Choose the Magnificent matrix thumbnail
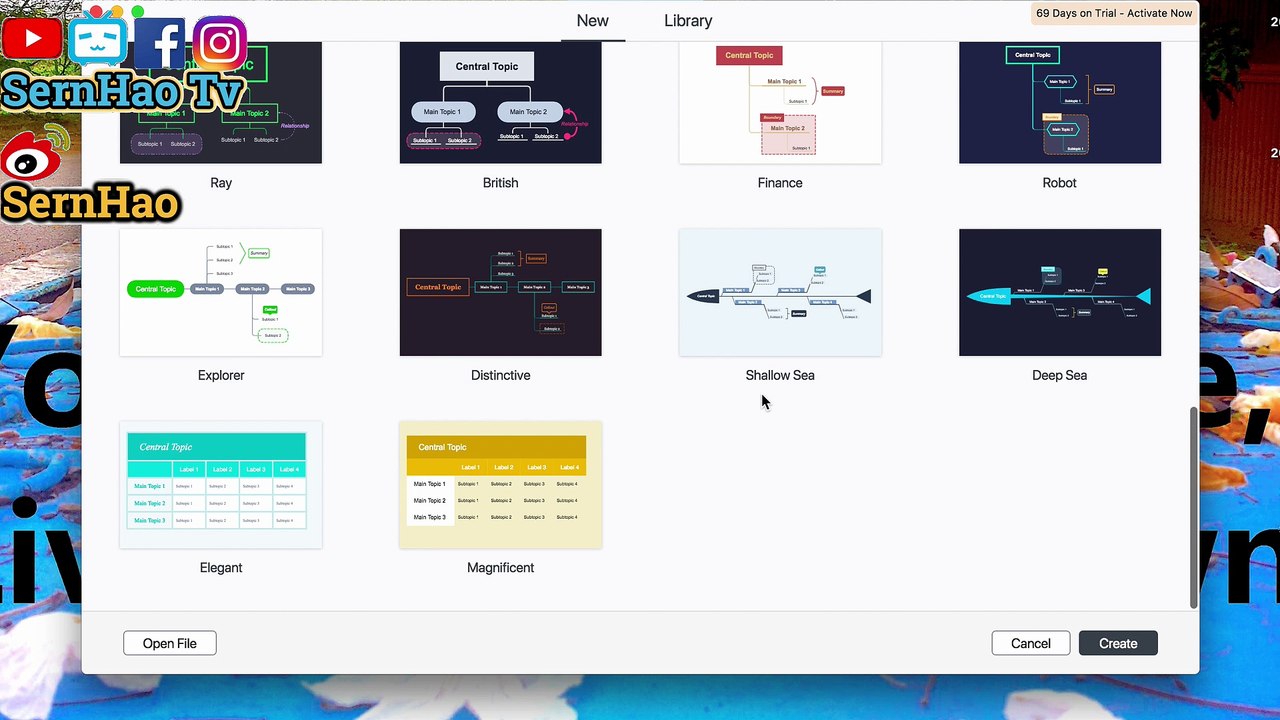1280x720 pixels. pos(501,485)
